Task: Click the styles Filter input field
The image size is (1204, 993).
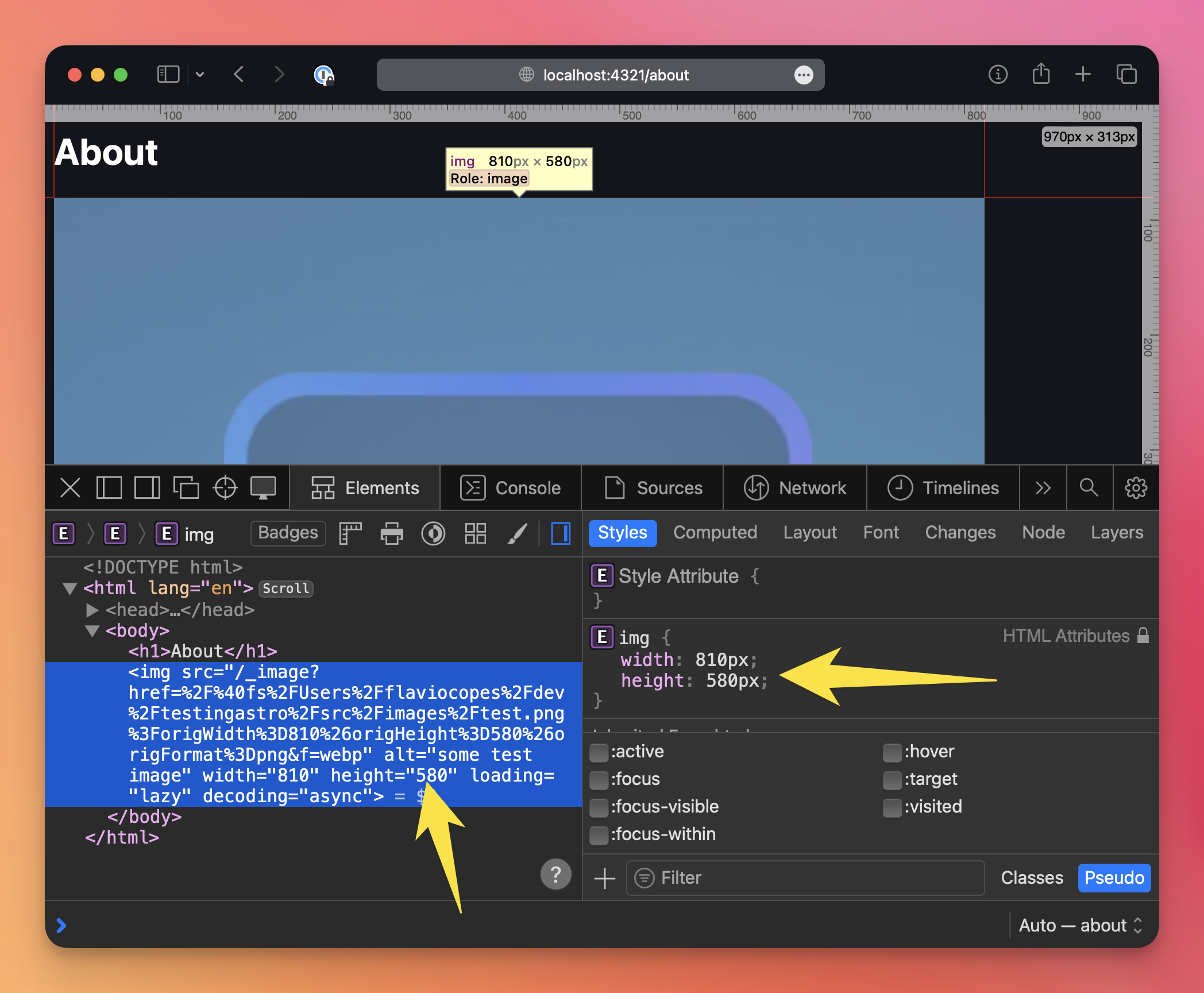Action: (804, 877)
